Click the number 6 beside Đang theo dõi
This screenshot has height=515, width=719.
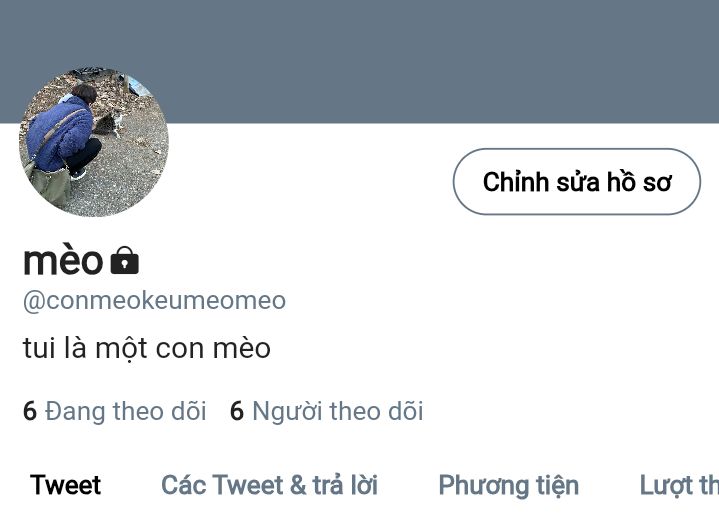pos(30,411)
